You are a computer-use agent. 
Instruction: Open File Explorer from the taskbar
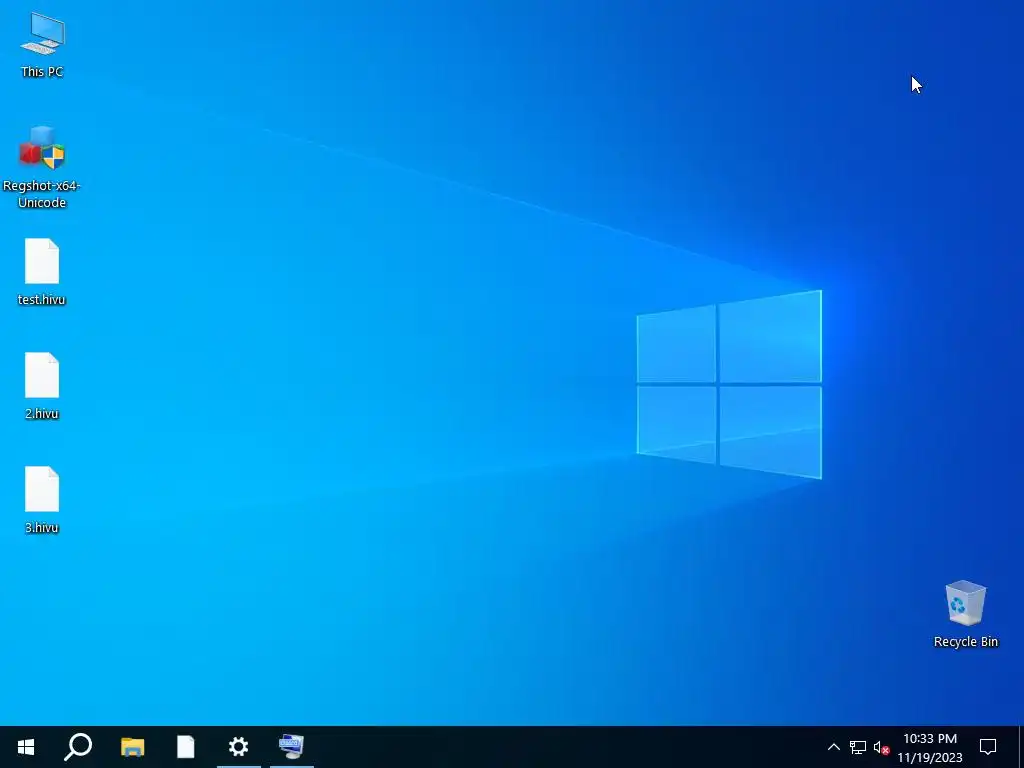point(133,747)
